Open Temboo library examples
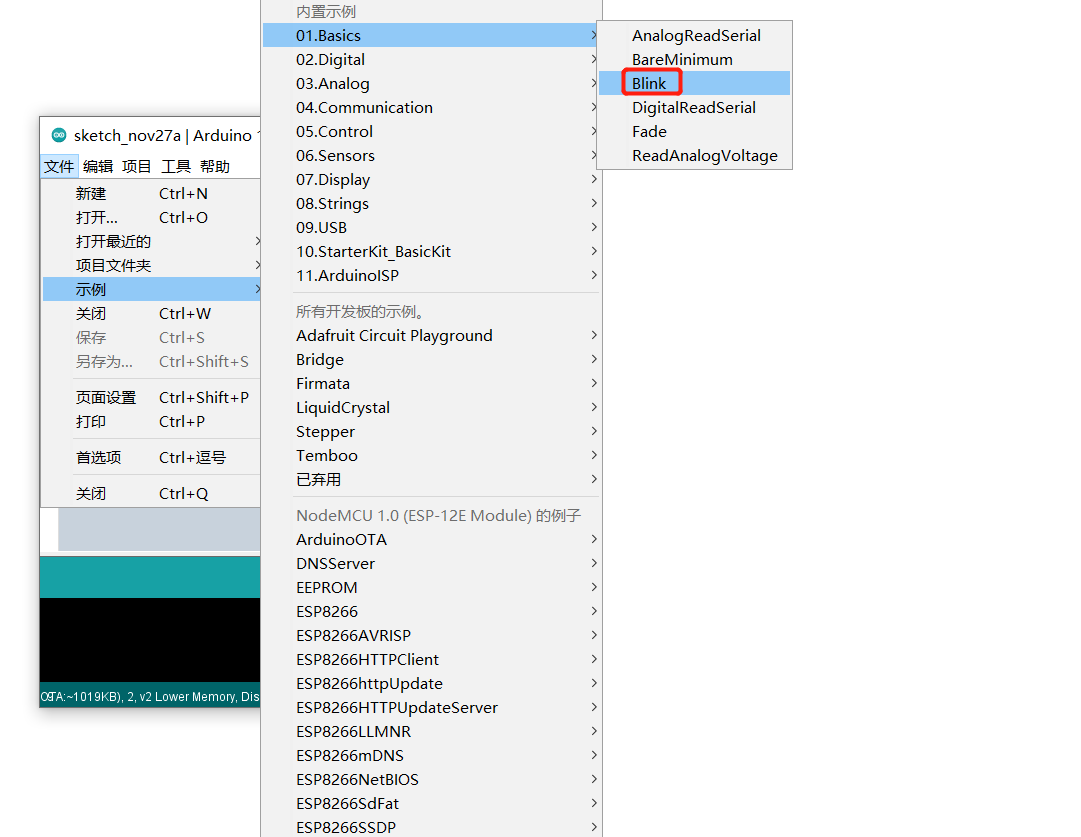Viewport: 1081px width, 837px height. tap(430, 456)
